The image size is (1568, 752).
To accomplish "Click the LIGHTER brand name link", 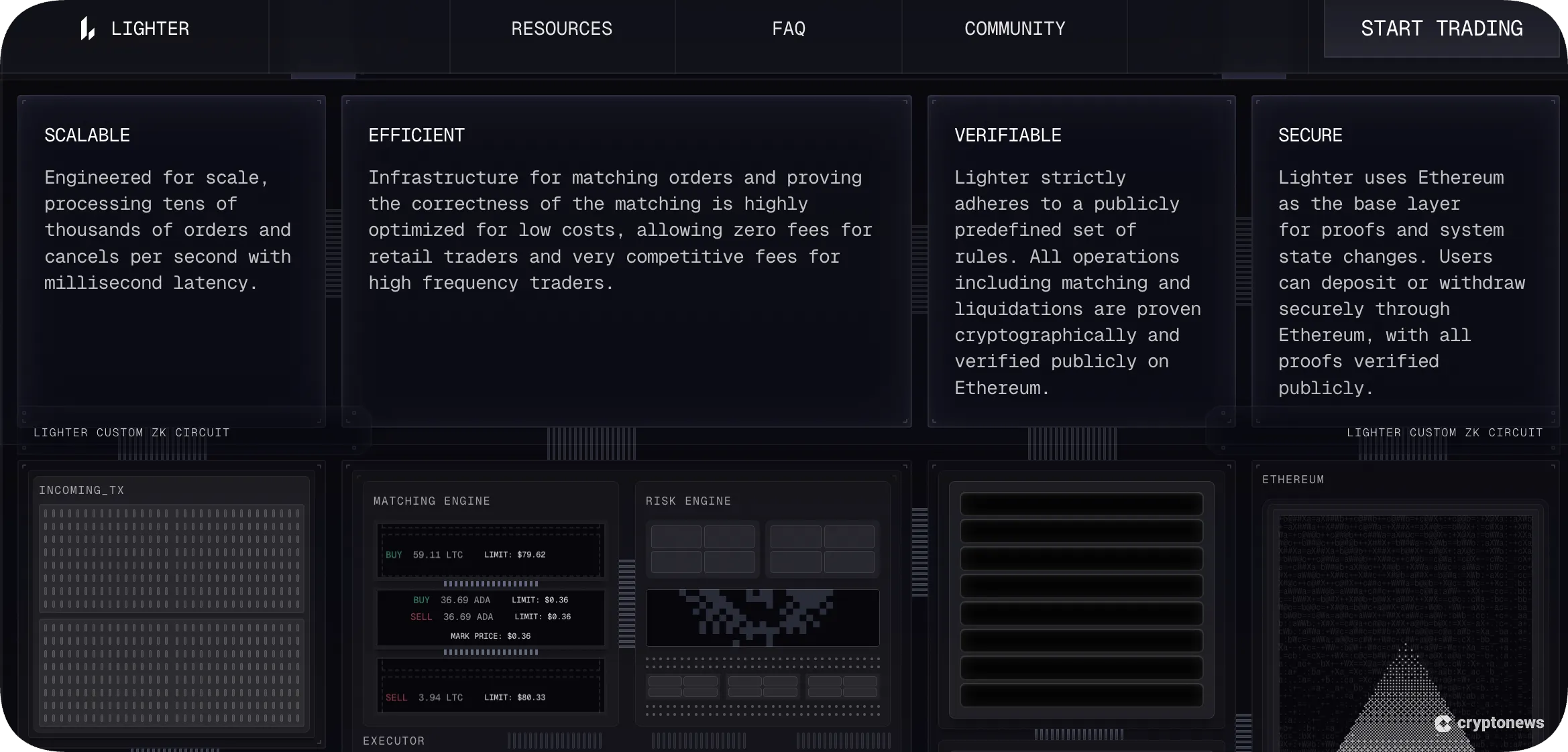I will point(150,29).
